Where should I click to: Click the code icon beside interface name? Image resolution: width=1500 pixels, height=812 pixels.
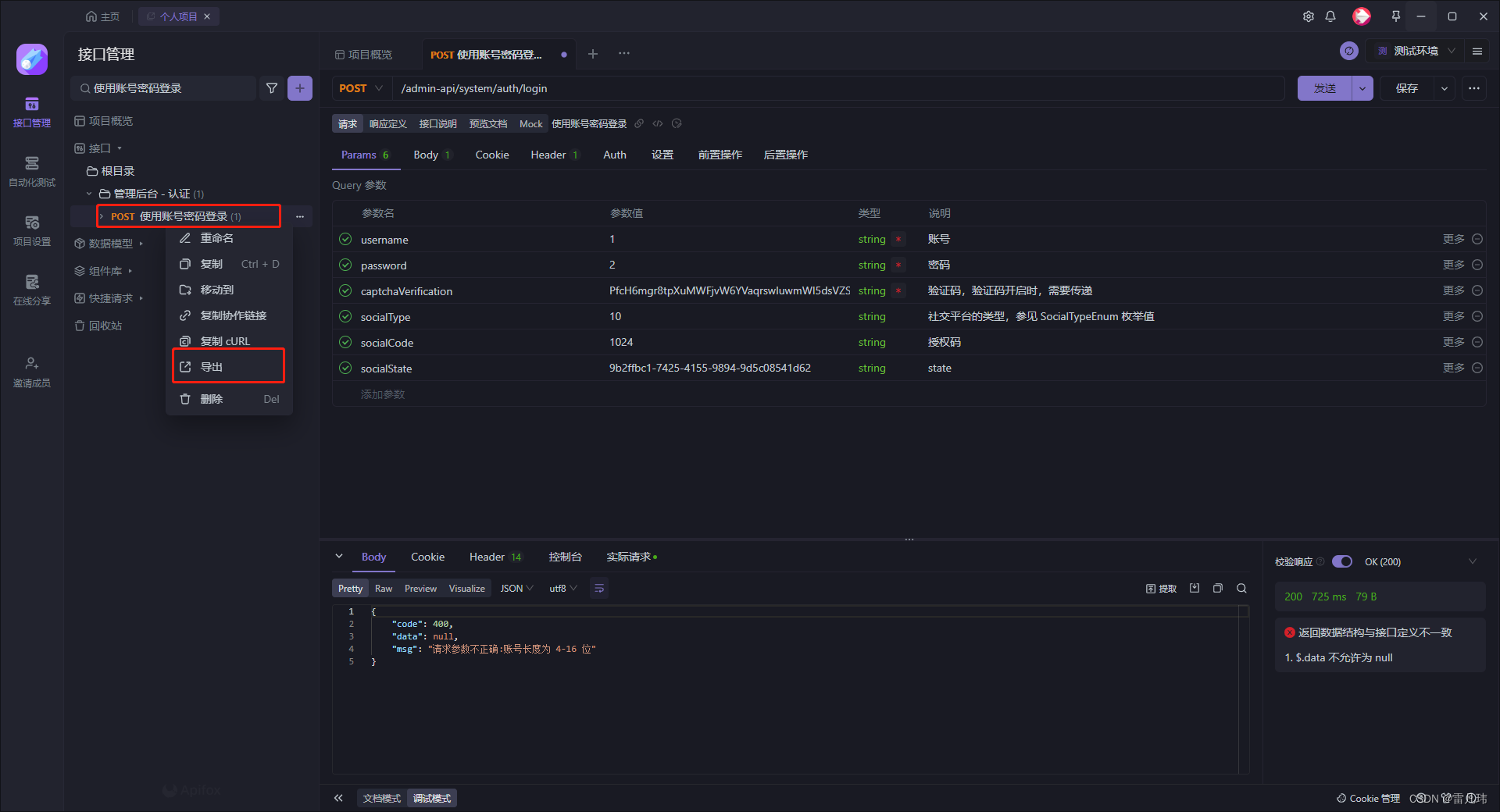pos(658,123)
